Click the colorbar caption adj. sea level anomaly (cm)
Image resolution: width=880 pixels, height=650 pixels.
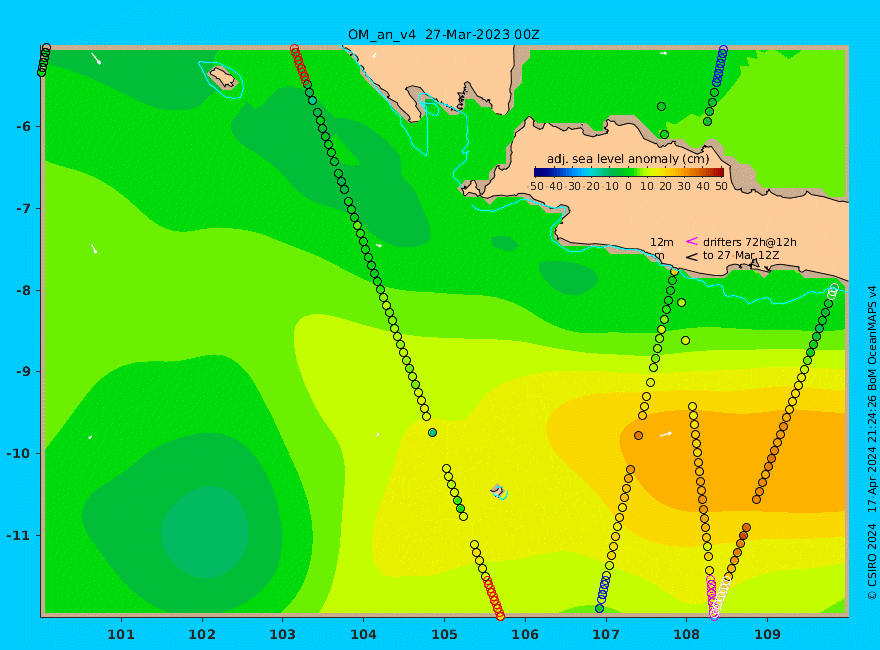point(628,159)
